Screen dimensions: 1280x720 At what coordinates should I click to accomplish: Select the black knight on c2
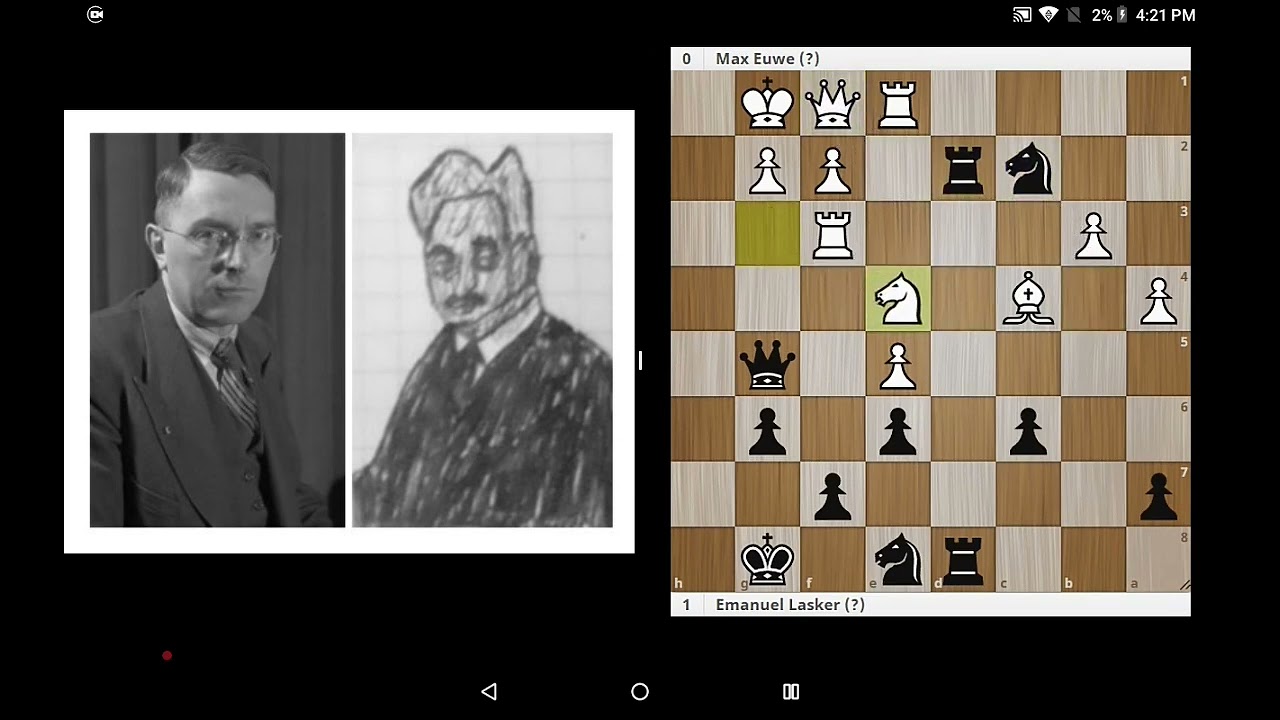1028,168
